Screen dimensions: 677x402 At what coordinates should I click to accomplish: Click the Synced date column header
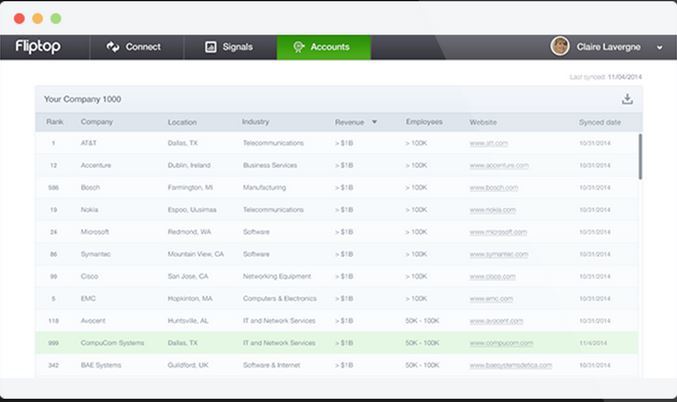[x=600, y=122]
